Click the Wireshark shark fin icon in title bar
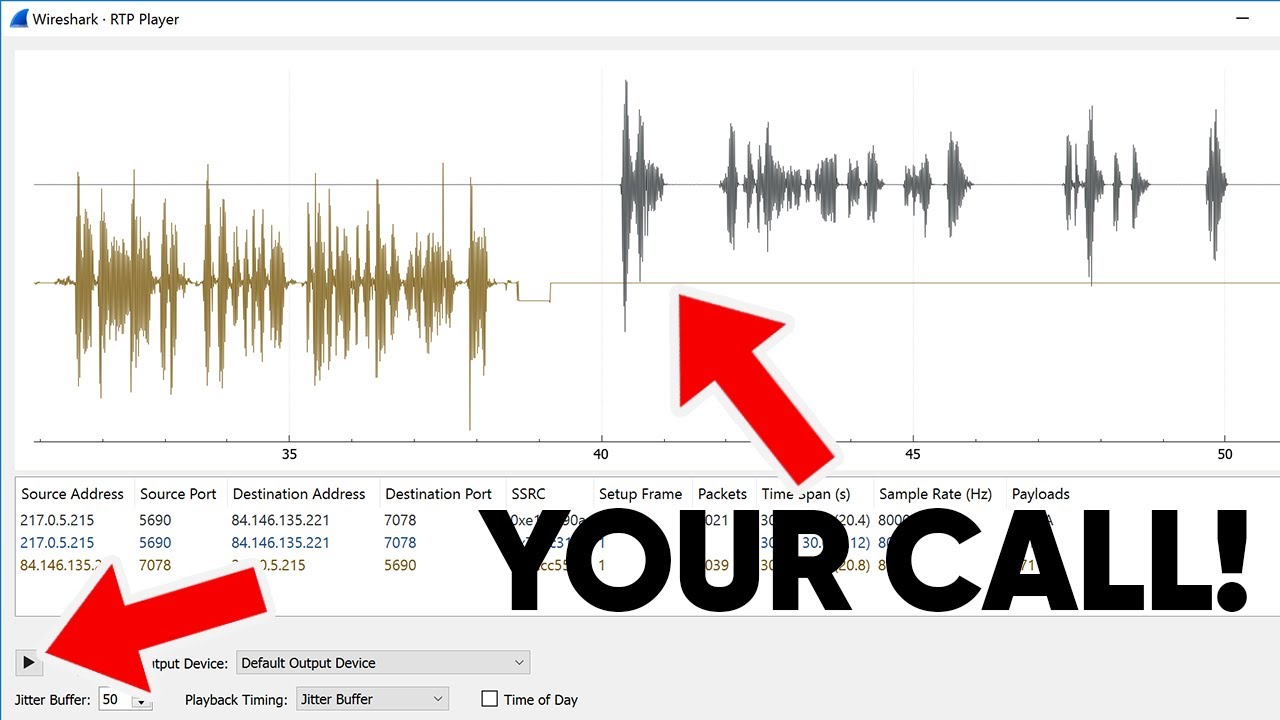Screen dimensions: 1280x720 point(18,18)
